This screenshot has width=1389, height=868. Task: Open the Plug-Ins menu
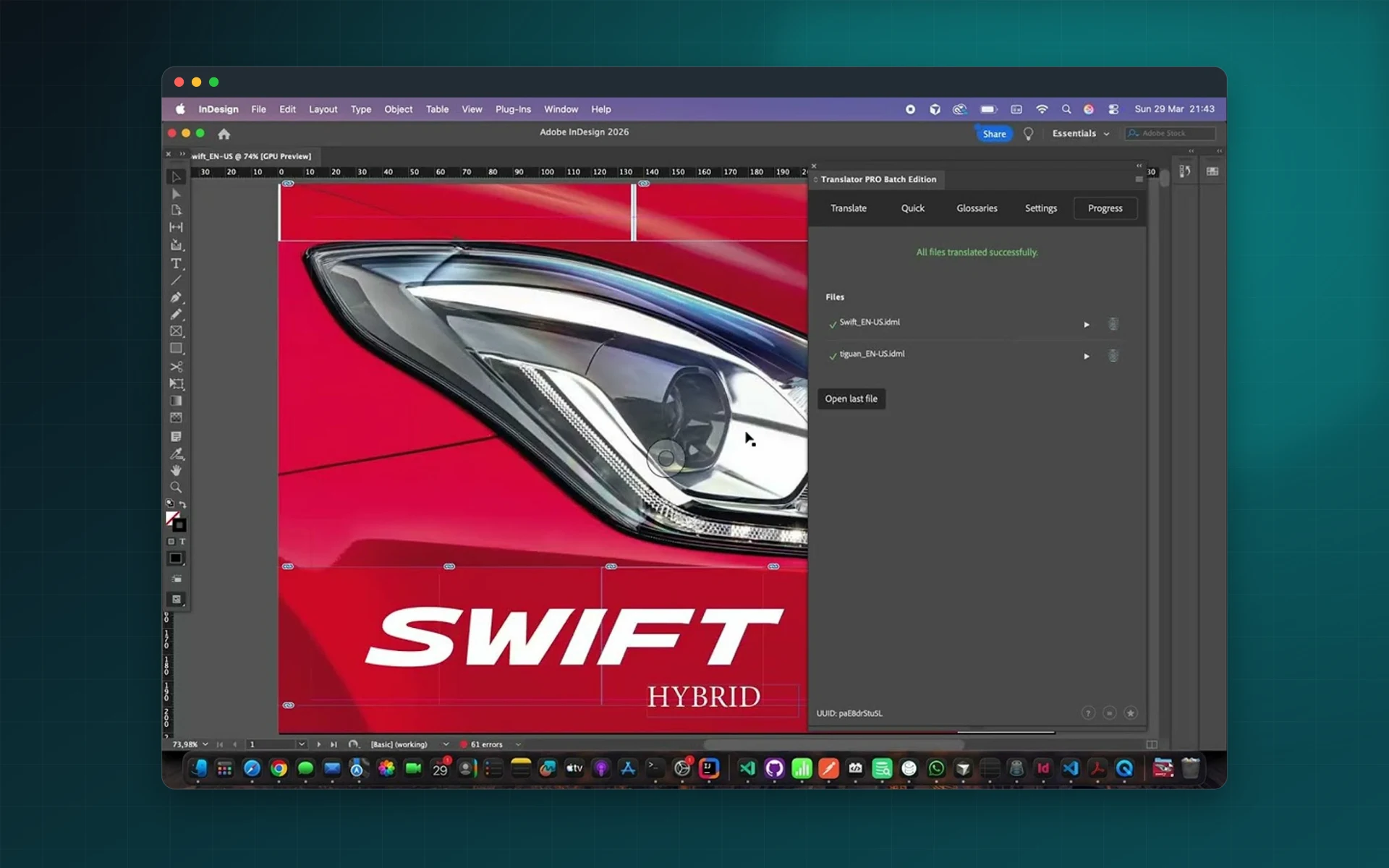point(513,109)
